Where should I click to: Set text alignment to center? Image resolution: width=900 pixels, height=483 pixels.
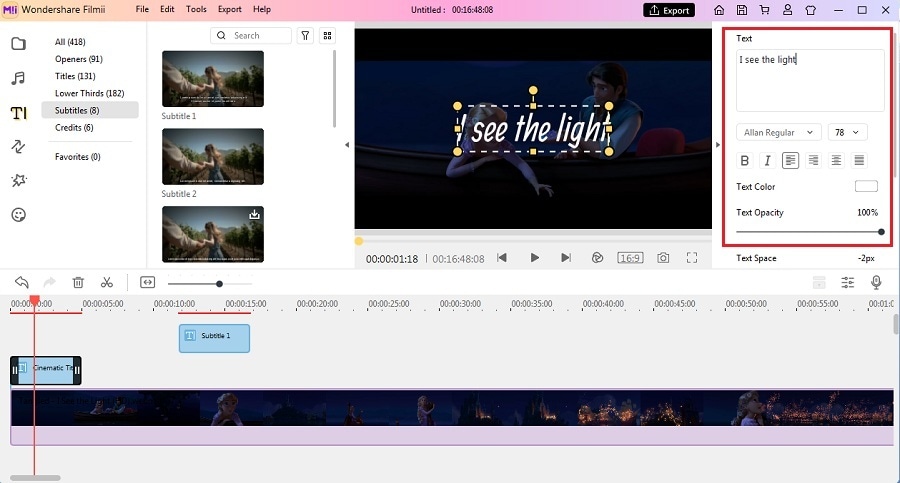[836, 160]
